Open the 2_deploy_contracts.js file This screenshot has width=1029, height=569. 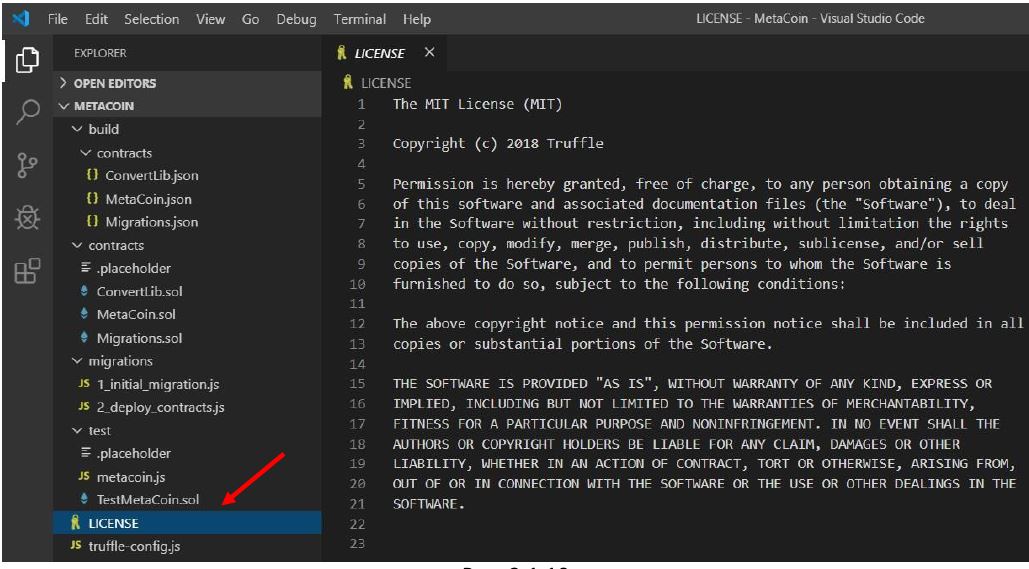(159, 407)
